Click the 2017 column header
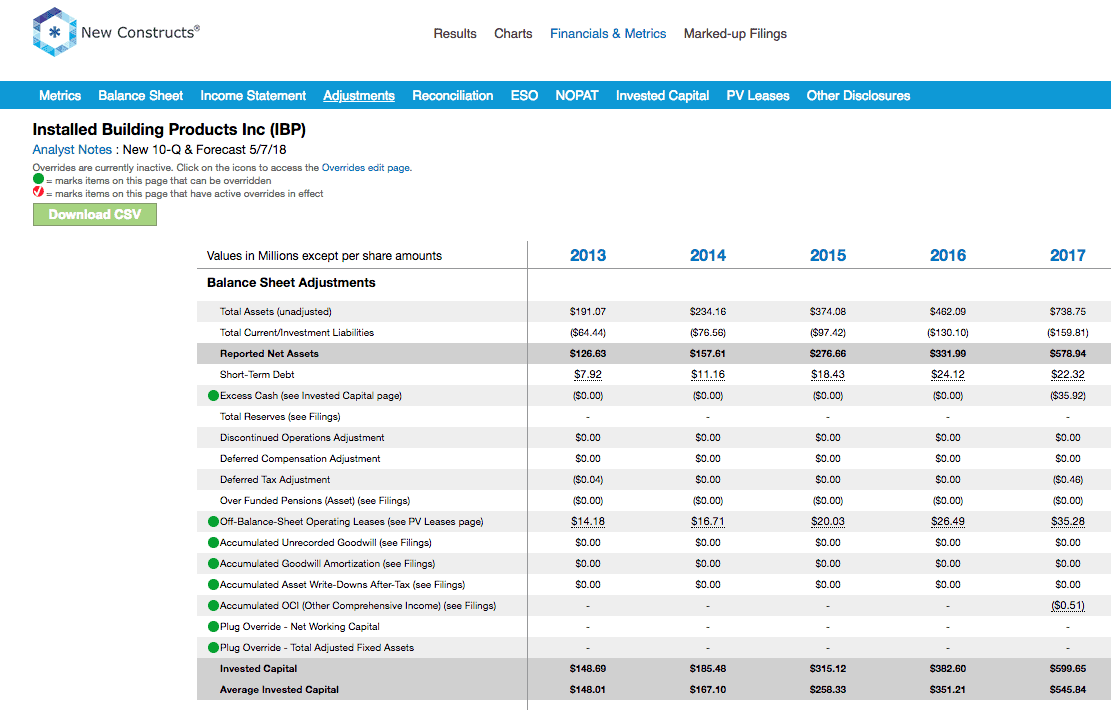The height and width of the screenshot is (710, 1111). (x=1068, y=255)
